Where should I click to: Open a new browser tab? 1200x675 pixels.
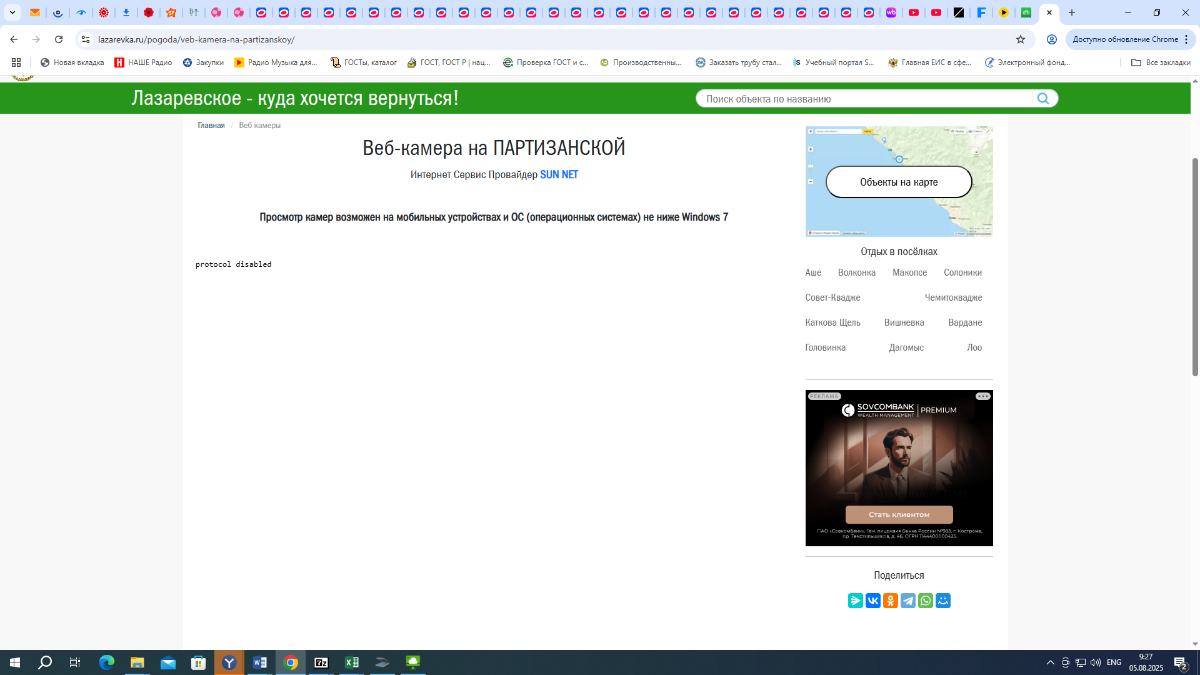1072,13
